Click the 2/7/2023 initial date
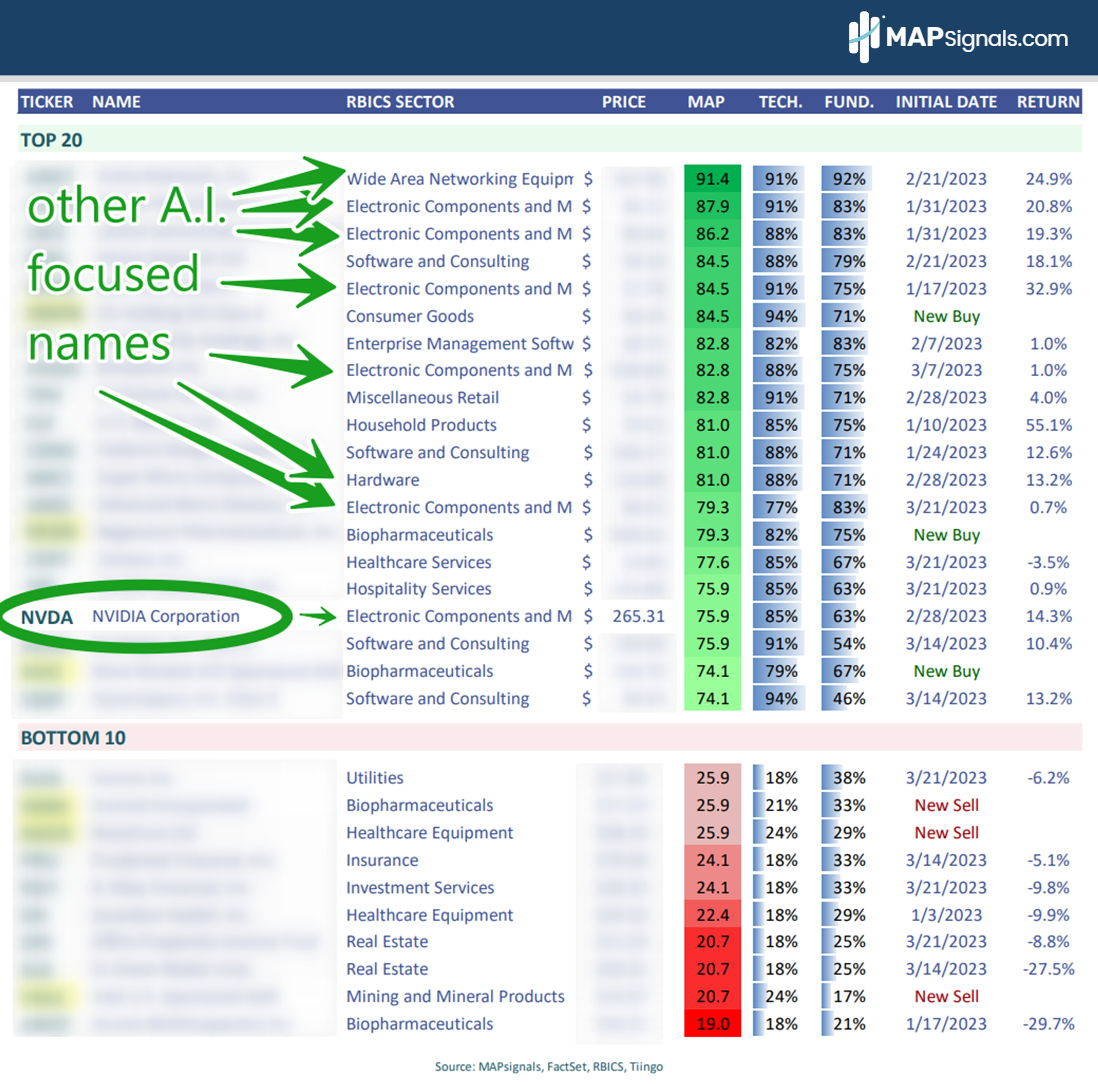 coord(946,344)
